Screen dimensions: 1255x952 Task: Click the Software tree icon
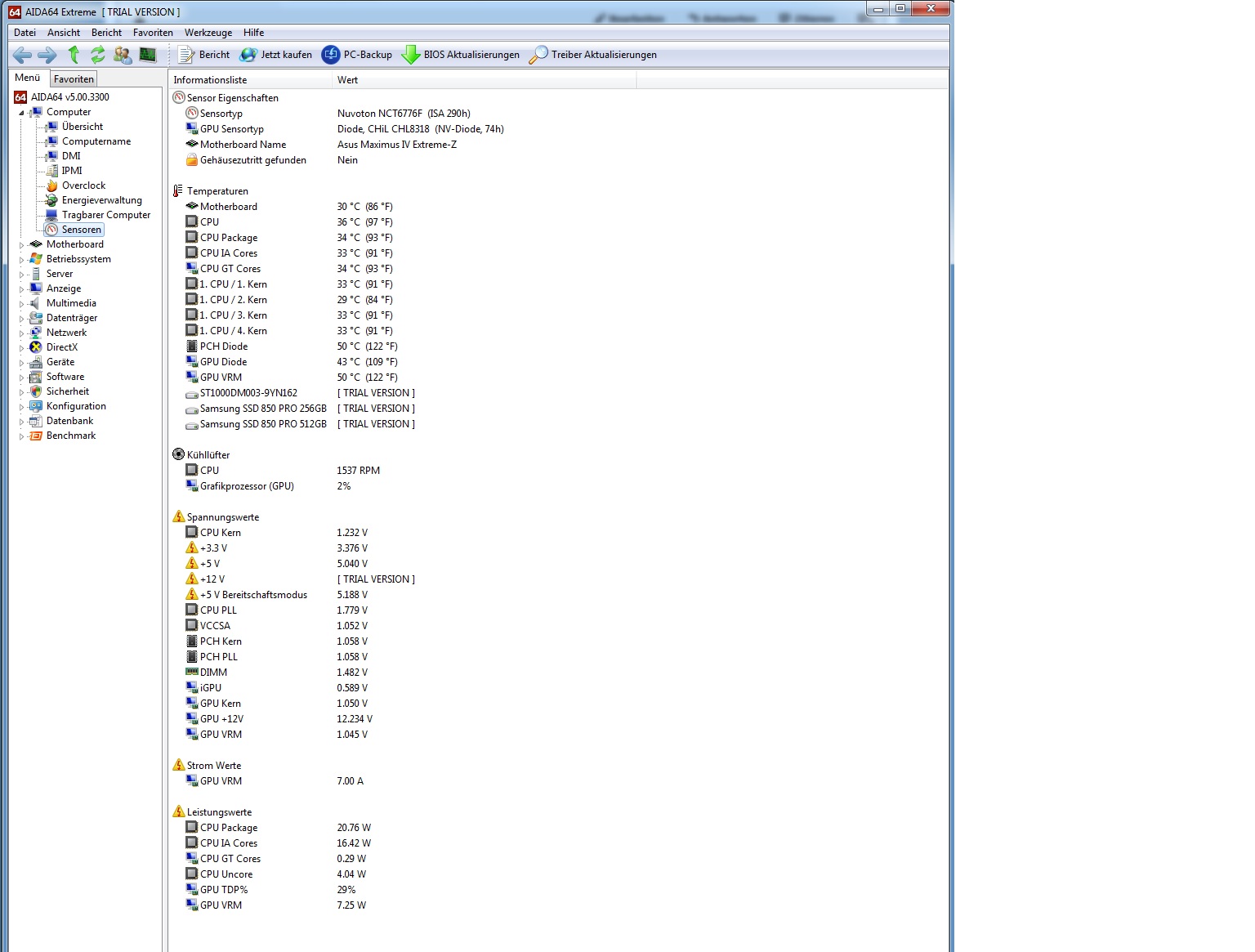coord(35,377)
